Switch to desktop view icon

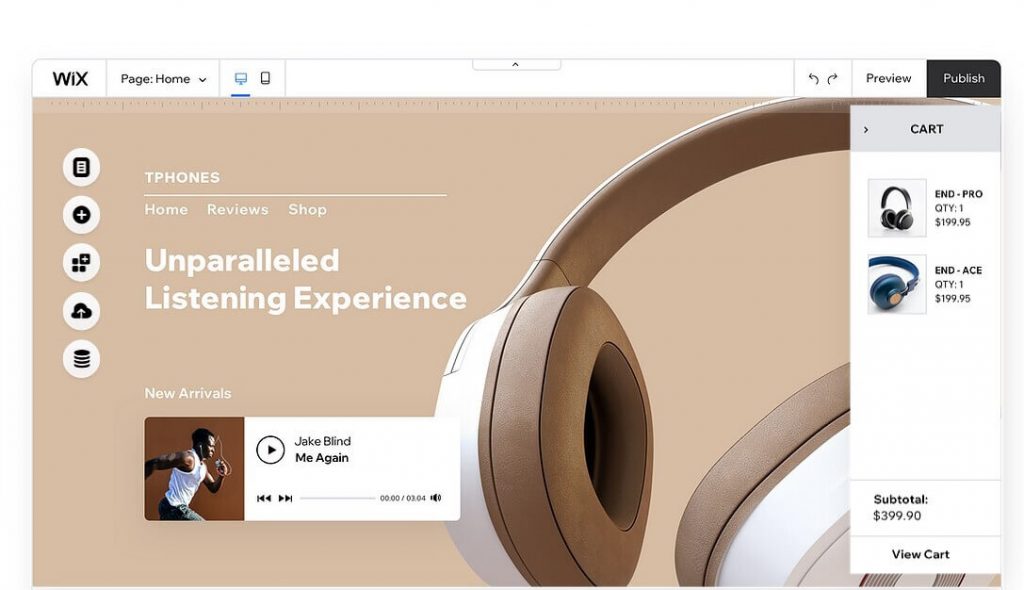(x=241, y=78)
